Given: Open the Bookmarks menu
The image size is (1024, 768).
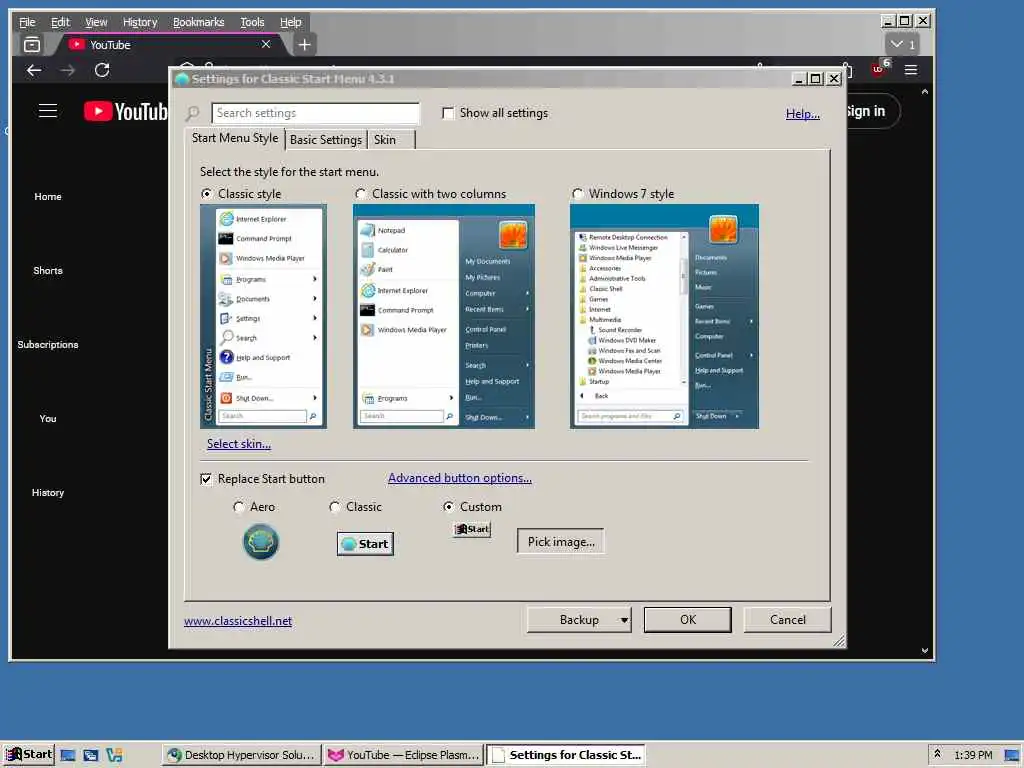Looking at the screenshot, I should click(199, 22).
